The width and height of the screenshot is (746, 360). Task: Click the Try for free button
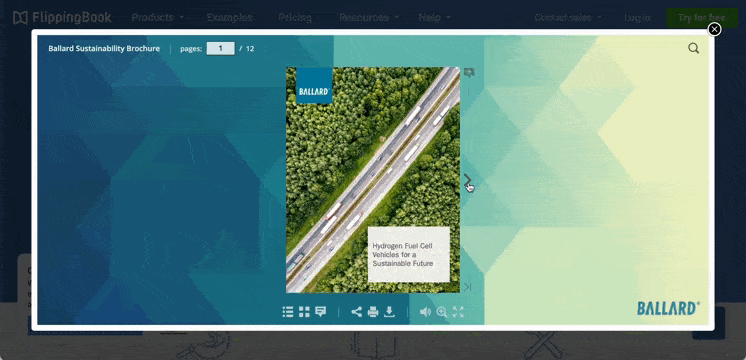[702, 18]
